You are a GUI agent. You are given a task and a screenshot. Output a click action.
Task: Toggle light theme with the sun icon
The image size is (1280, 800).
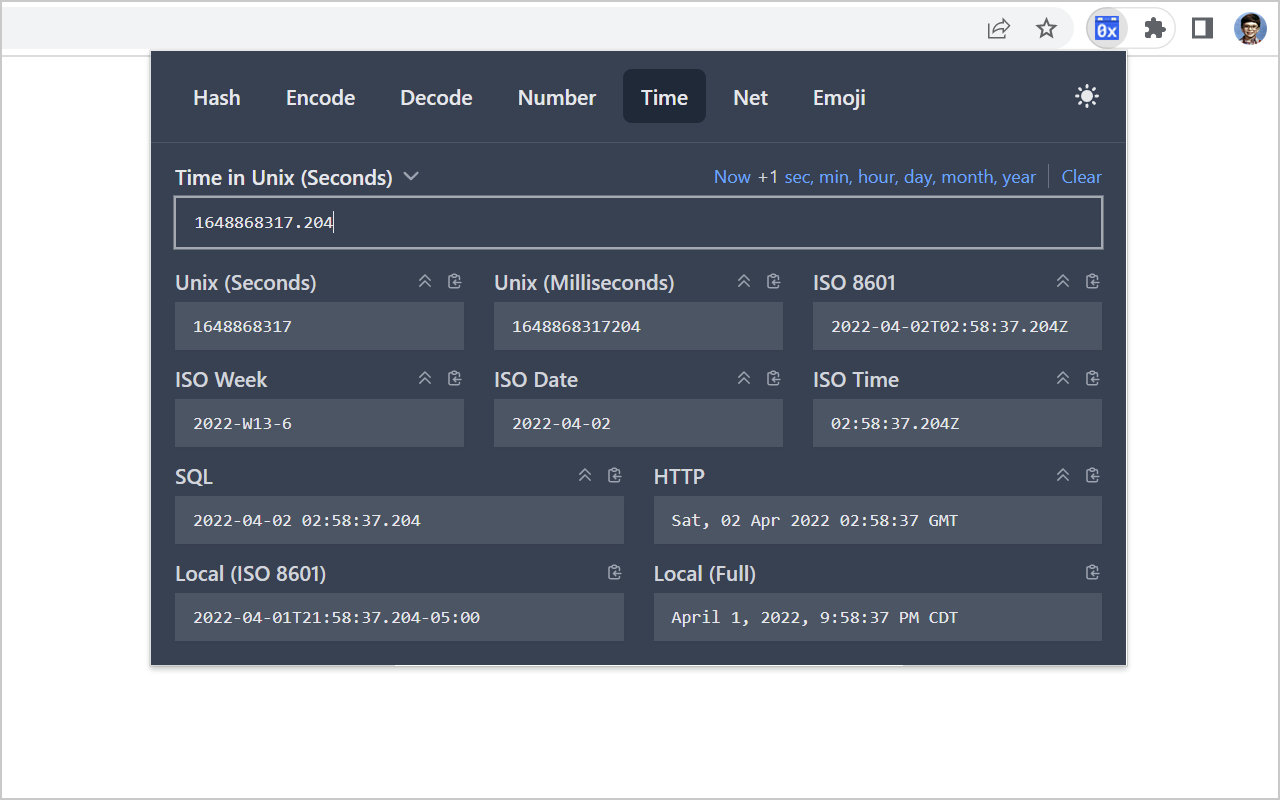click(x=1086, y=96)
